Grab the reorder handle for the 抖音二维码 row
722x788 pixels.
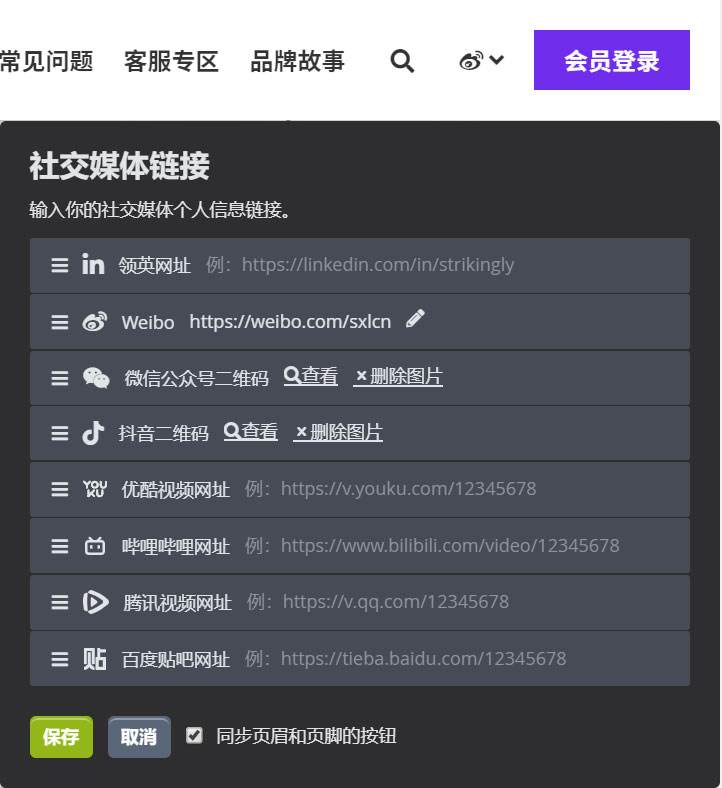tap(60, 433)
